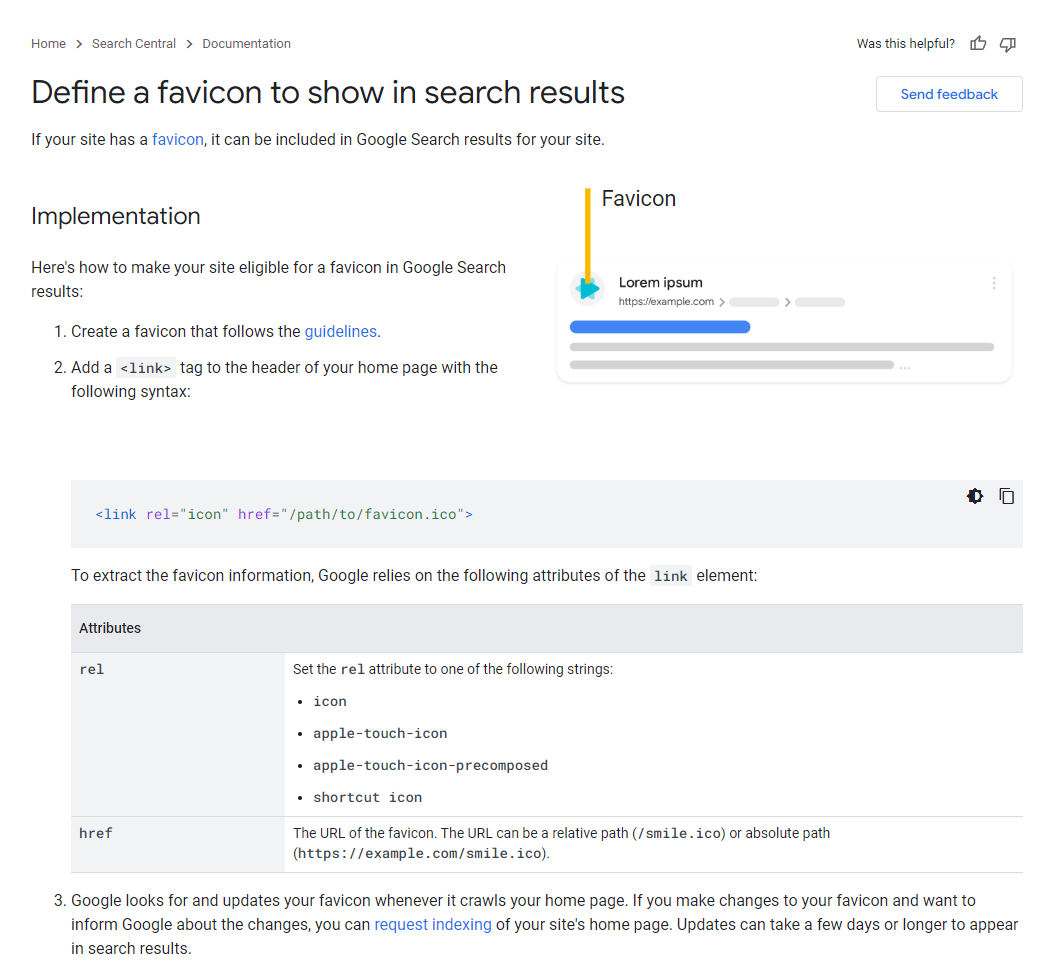The image size is (1052, 973).
Task: Click the thumbs down not helpful icon
Action: click(x=1008, y=44)
